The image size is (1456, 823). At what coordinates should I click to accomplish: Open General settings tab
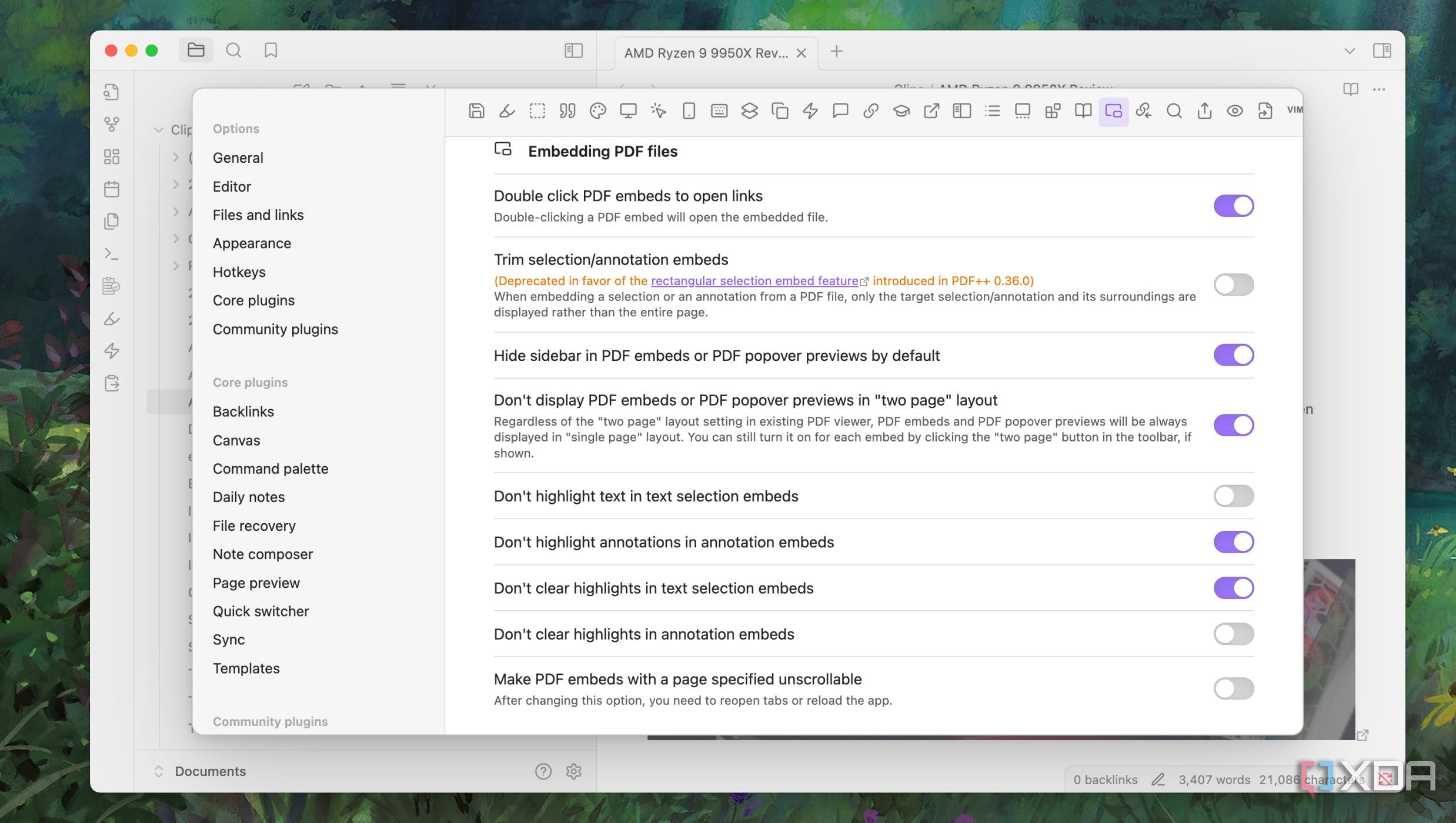click(238, 158)
